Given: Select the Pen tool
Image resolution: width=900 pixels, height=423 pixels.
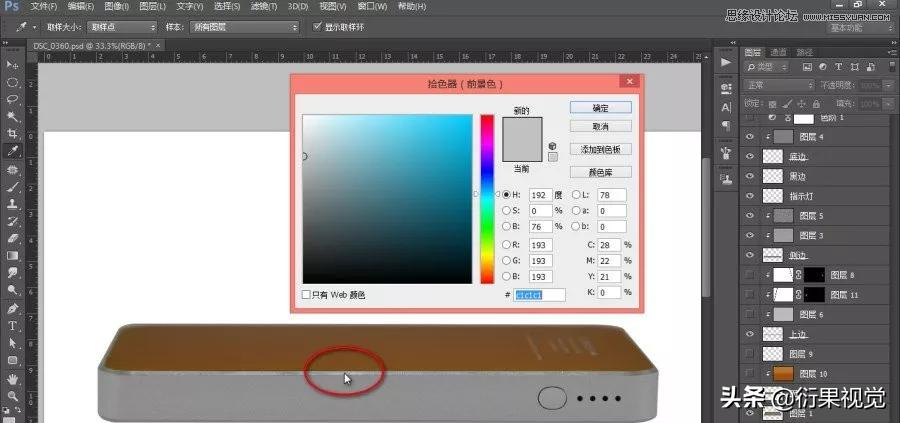Looking at the screenshot, I should (x=12, y=309).
